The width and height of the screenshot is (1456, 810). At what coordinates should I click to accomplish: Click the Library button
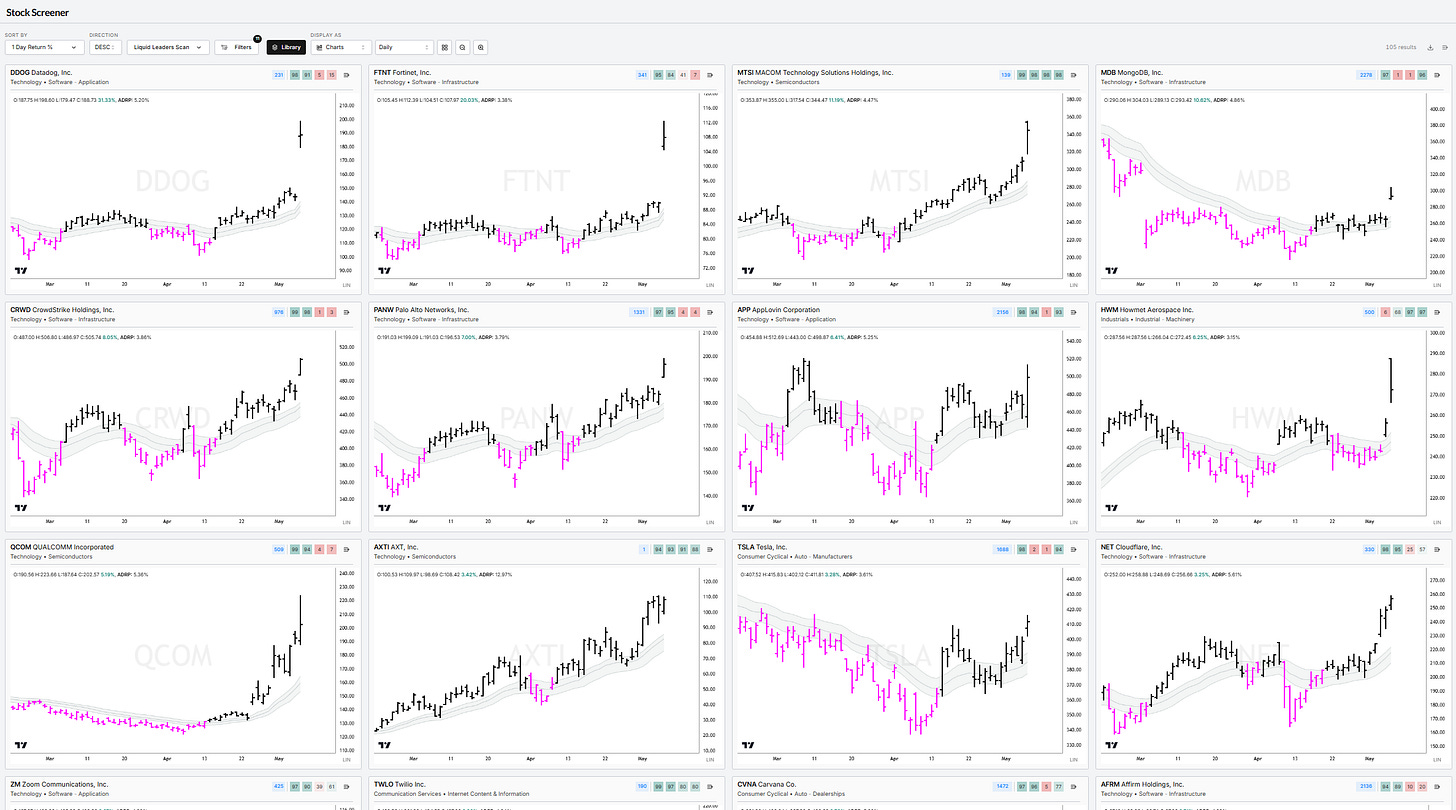[x=286, y=47]
